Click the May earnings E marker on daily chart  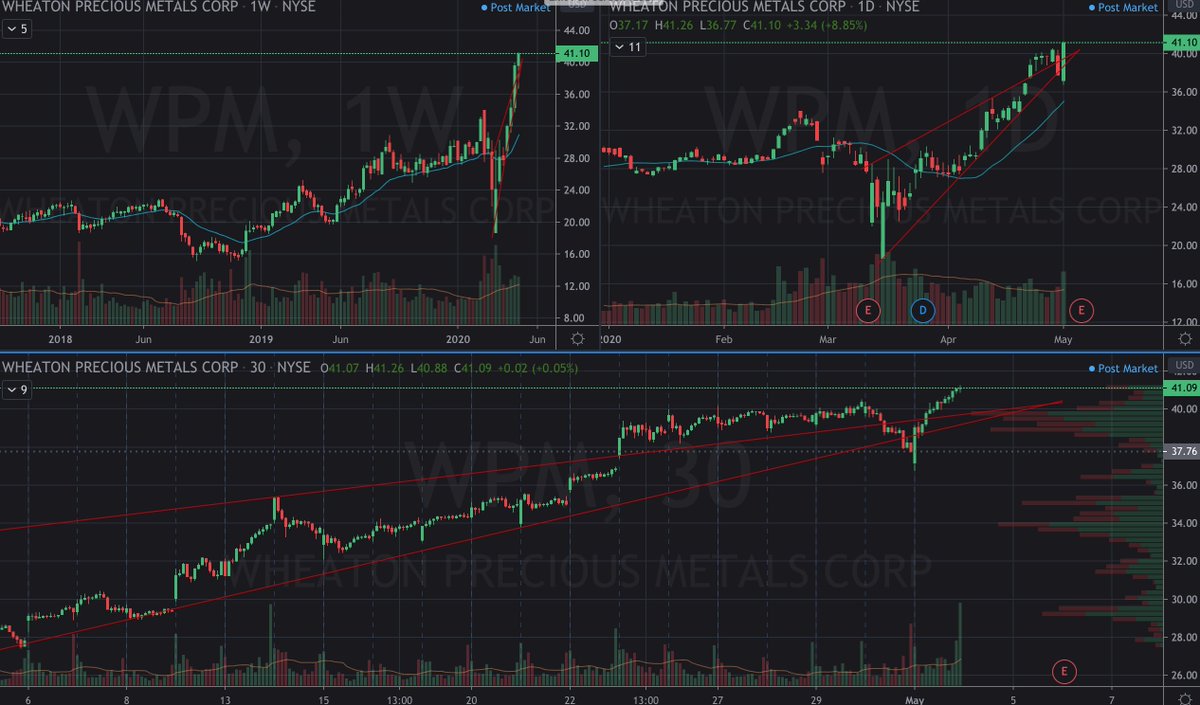[1081, 311]
